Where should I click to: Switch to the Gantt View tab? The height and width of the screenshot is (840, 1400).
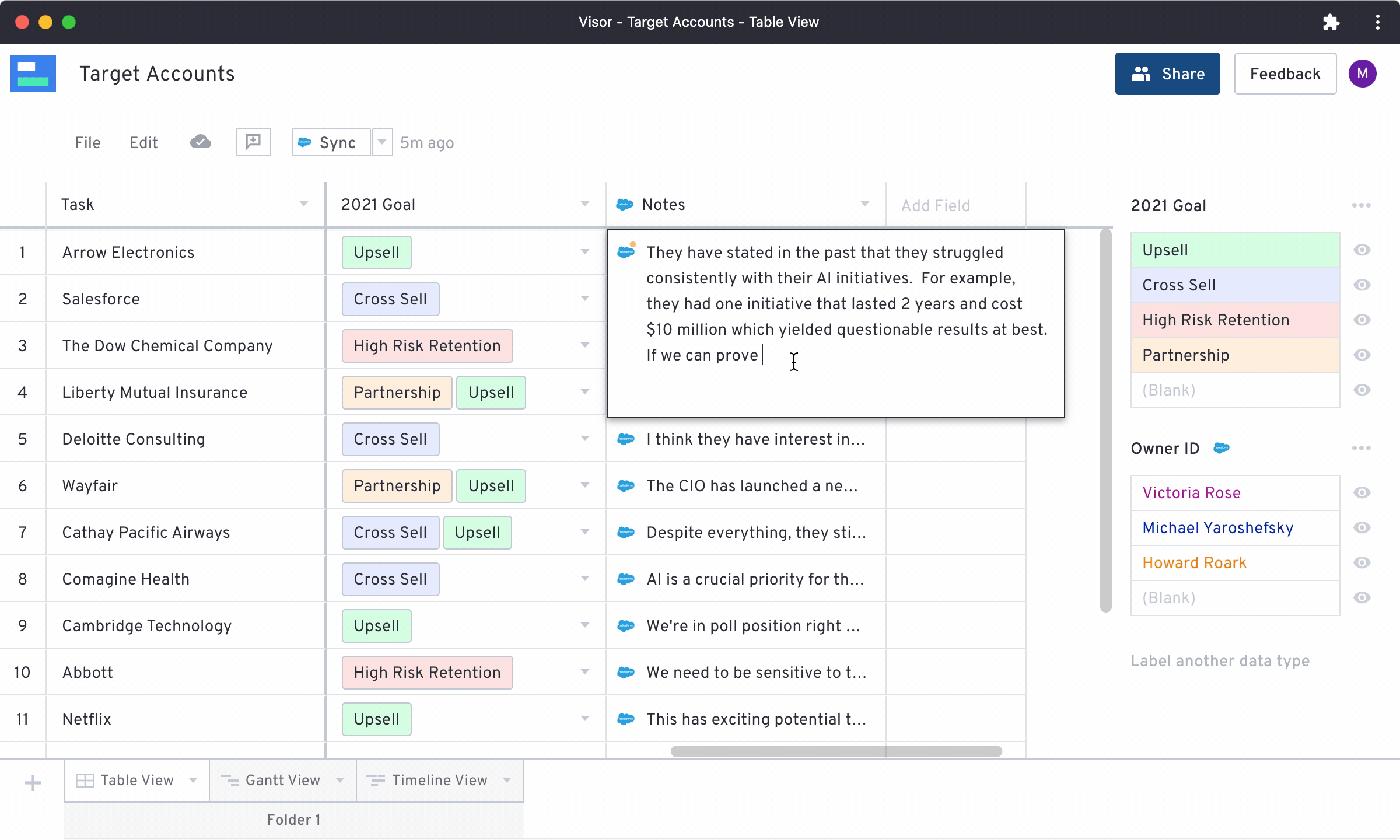point(282,780)
